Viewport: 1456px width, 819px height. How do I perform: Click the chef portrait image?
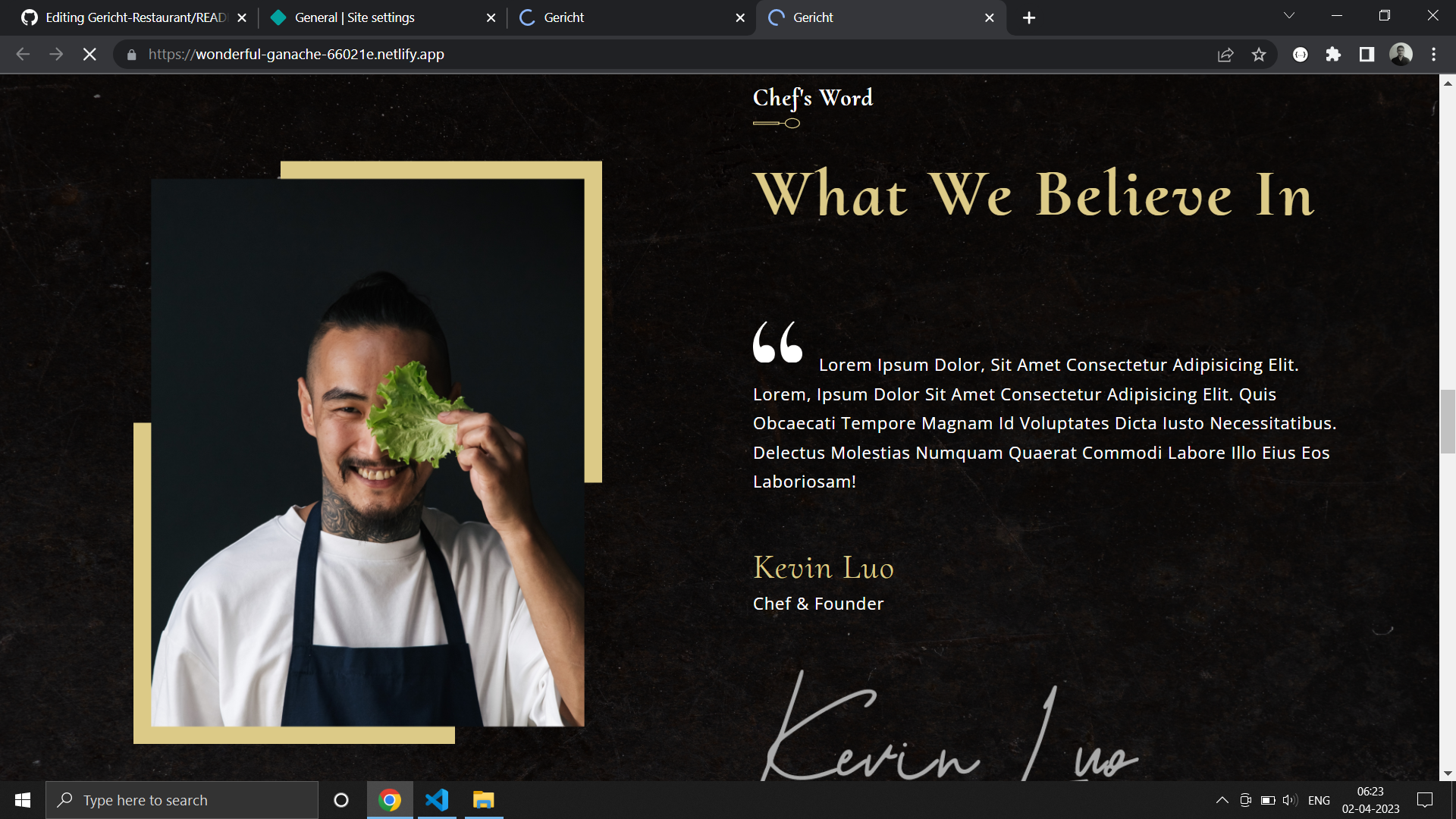[368, 453]
